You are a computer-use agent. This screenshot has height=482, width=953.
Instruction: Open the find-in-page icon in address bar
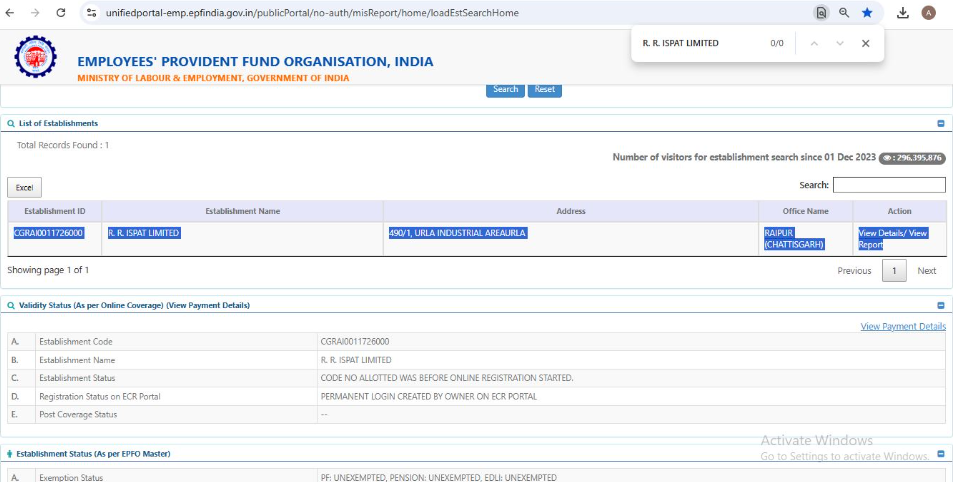(821, 12)
